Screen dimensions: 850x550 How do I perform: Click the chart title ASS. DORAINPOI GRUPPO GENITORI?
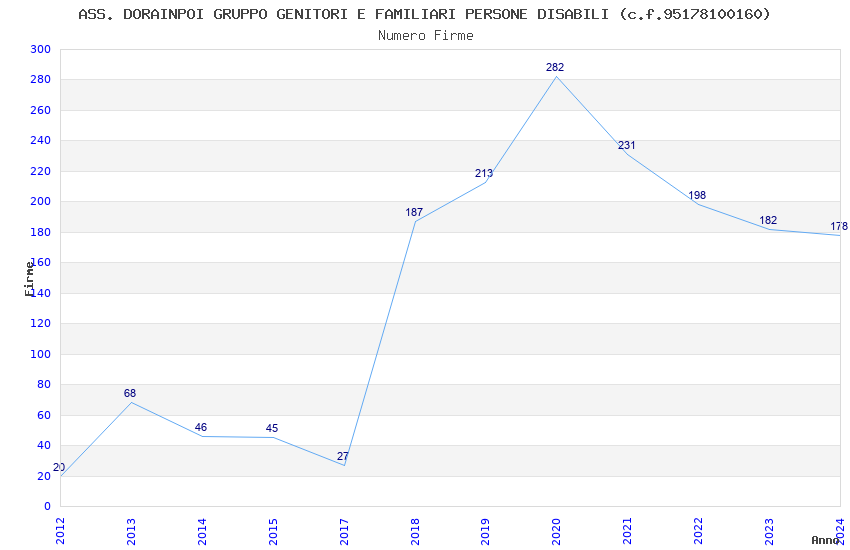[424, 15]
